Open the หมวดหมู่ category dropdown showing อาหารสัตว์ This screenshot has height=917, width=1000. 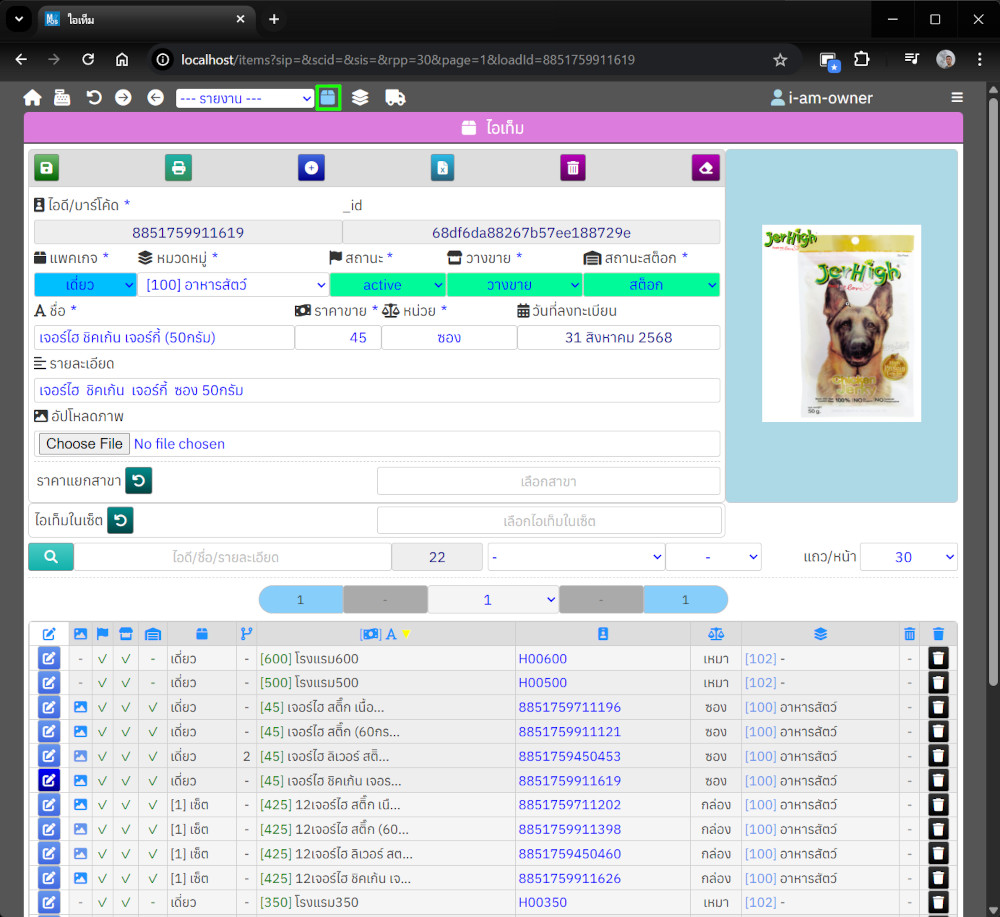pyautogui.click(x=232, y=285)
